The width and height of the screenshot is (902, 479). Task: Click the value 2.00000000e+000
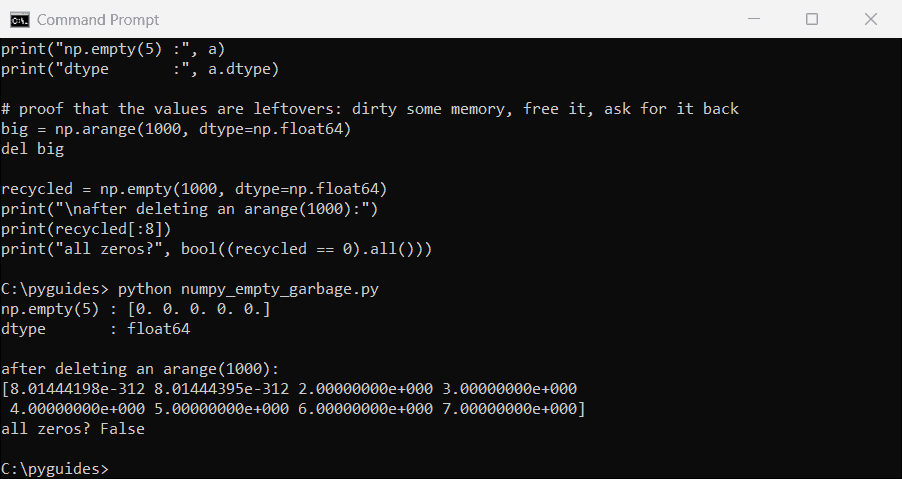coord(365,389)
